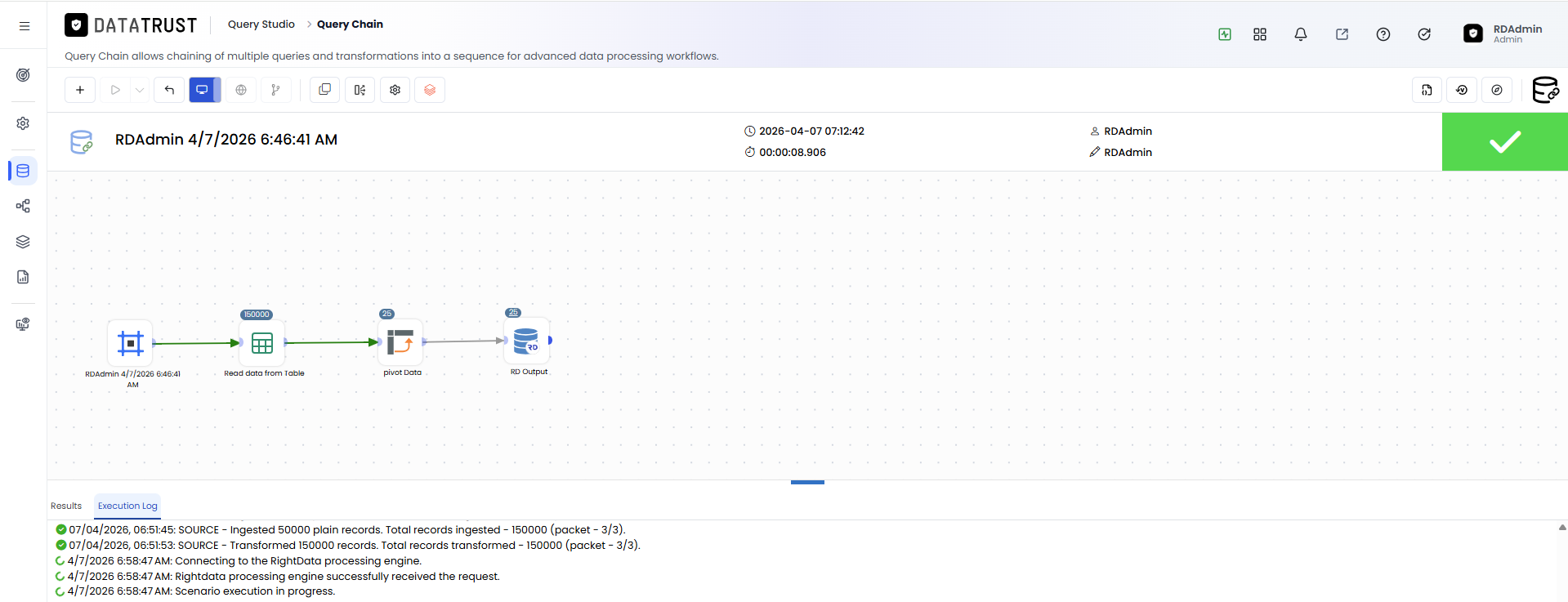1568x602 pixels.
Task: Click the open-external-link header icon
Action: (1342, 34)
